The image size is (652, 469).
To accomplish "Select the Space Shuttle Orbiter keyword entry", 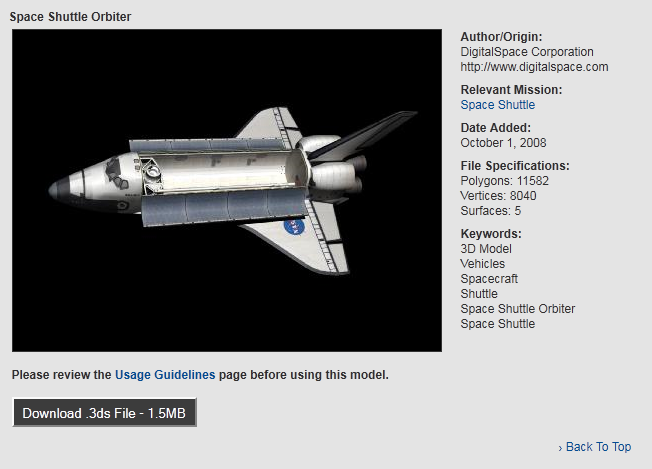I will tap(517, 309).
